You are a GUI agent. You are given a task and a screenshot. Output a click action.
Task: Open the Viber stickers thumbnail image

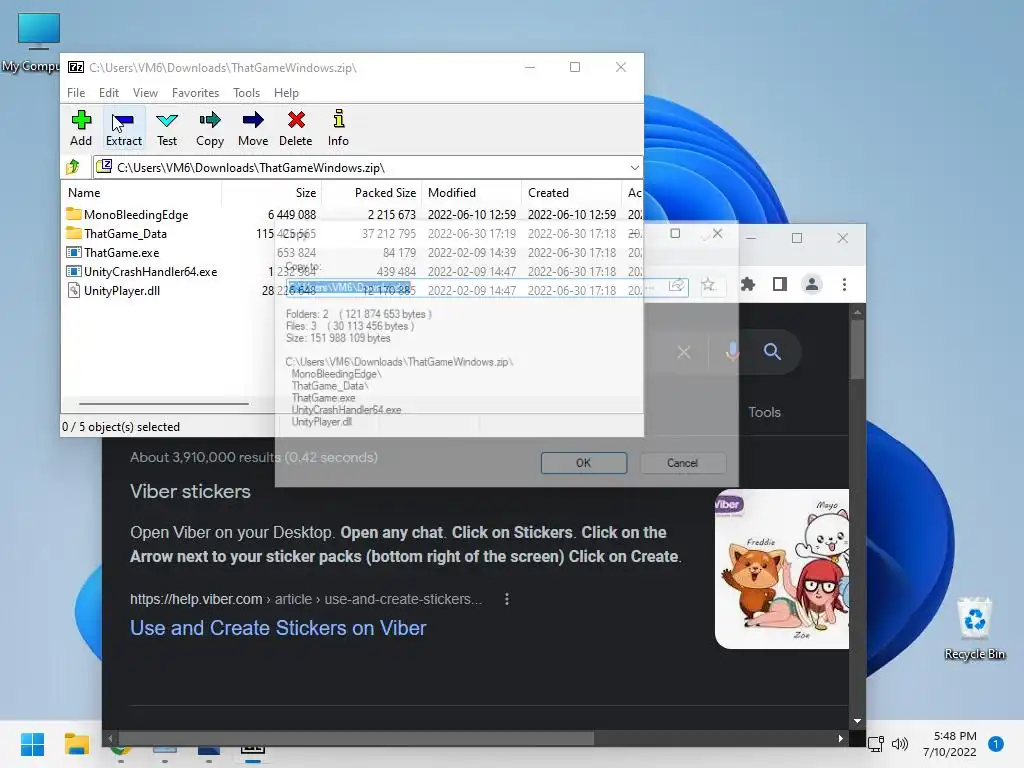(x=782, y=569)
